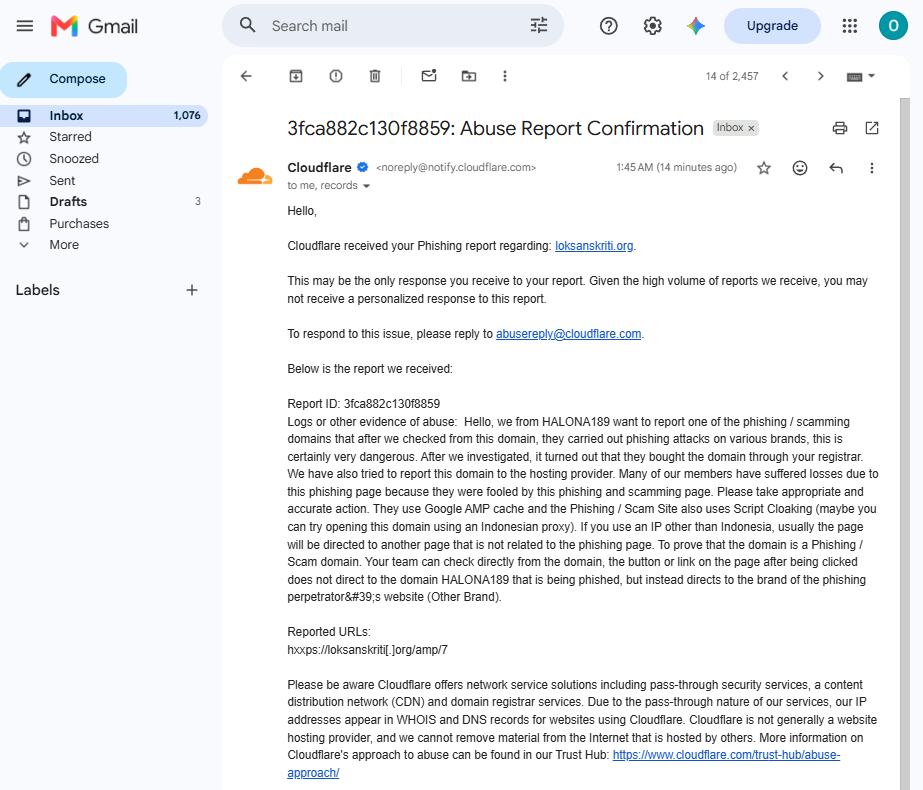Click the search magnifier icon

pyautogui.click(x=247, y=25)
